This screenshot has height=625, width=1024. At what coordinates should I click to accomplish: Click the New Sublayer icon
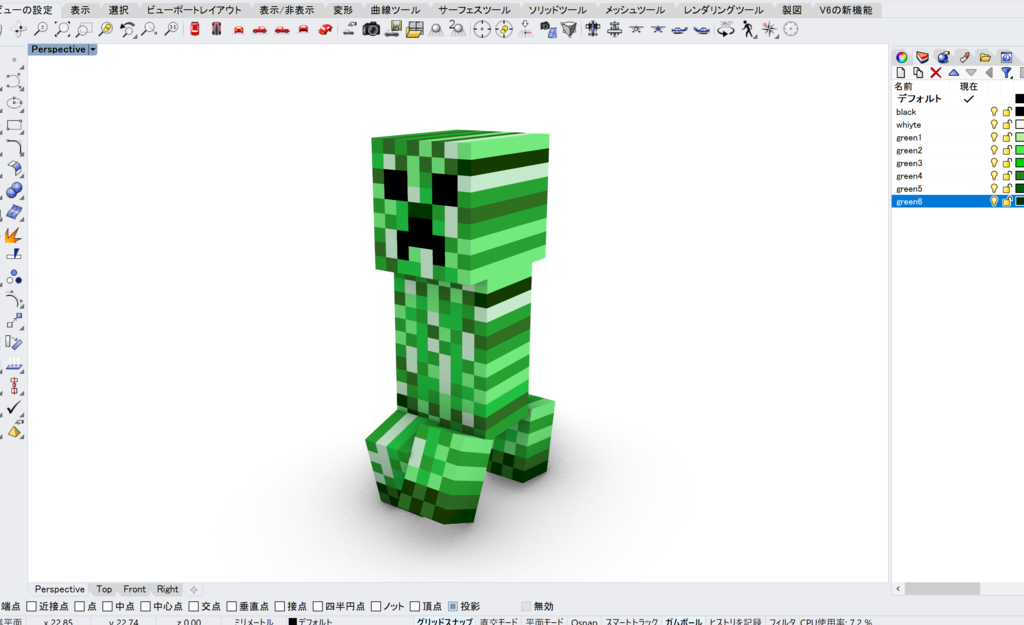pyautogui.click(x=918, y=73)
